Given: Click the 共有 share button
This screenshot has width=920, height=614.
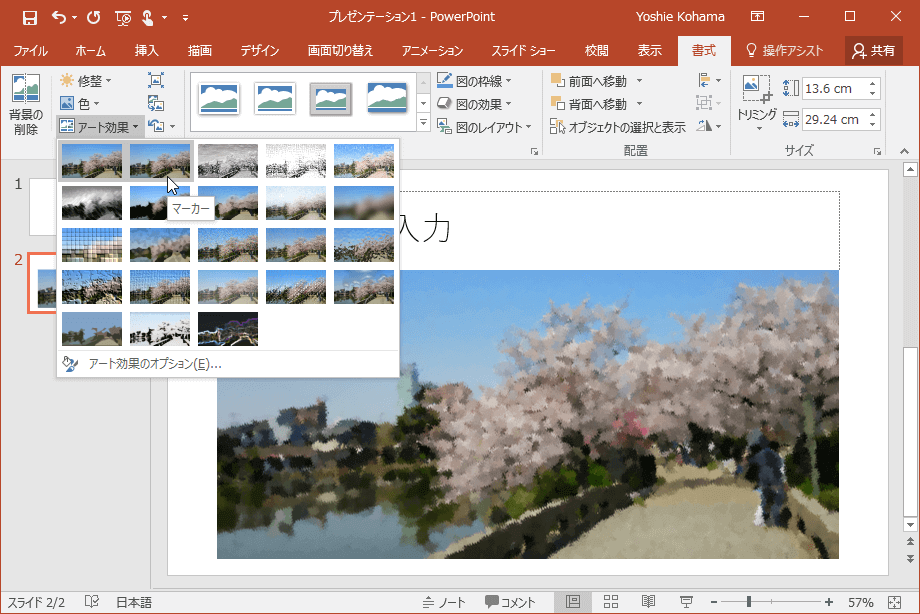Looking at the screenshot, I should tap(874, 50).
